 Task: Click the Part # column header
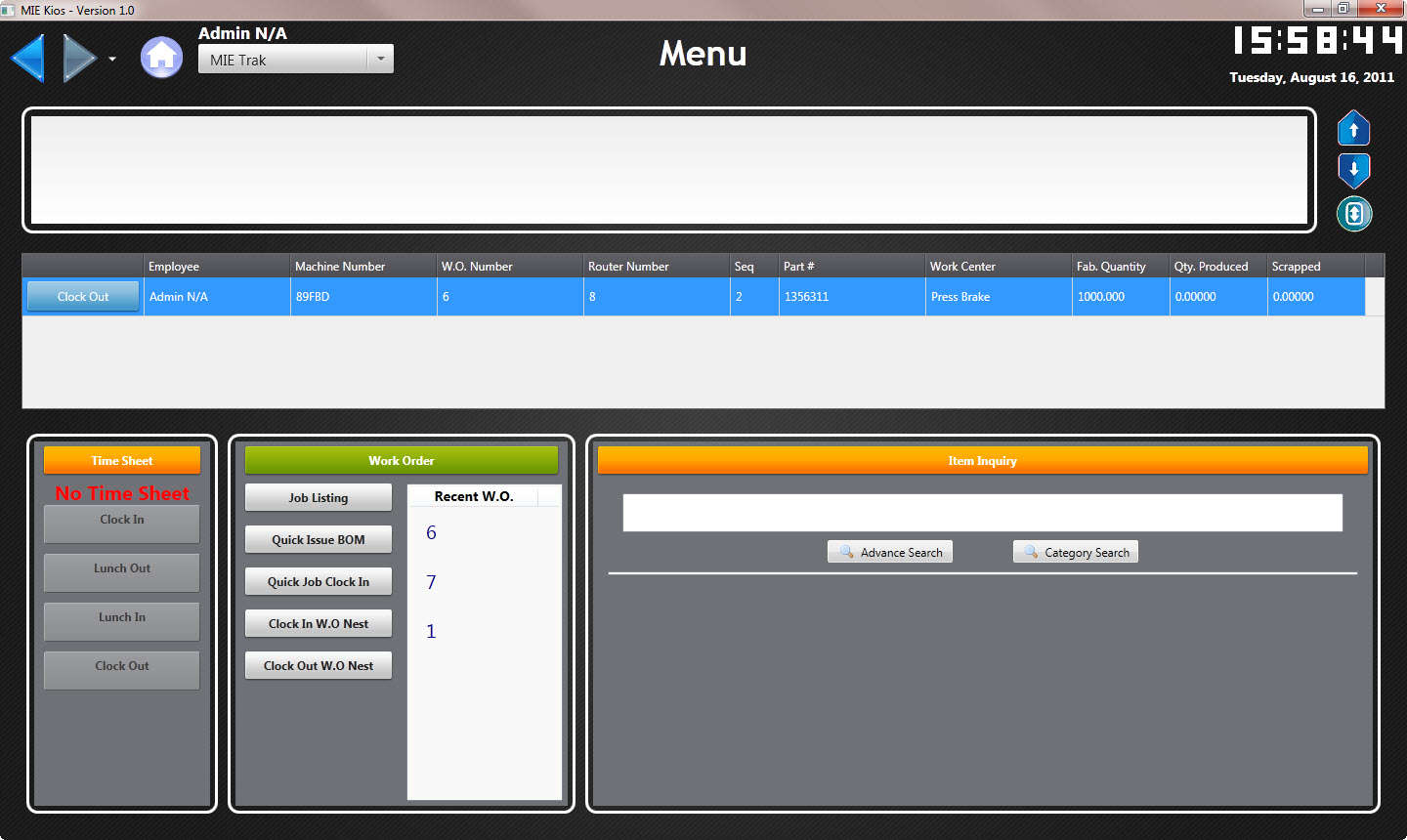pyautogui.click(x=852, y=266)
